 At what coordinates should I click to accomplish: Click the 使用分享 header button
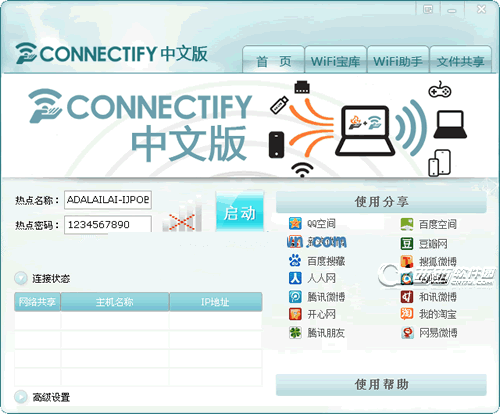coord(381,202)
